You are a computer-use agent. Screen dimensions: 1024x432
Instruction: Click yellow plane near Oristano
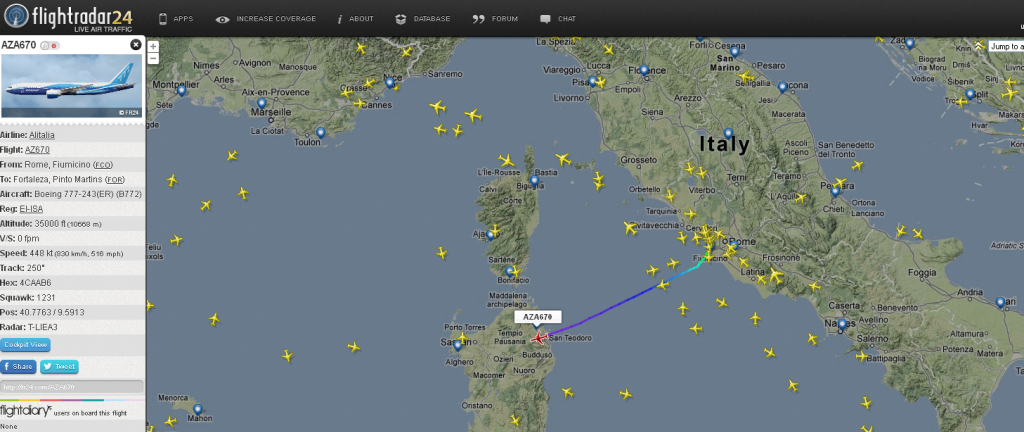tap(515, 420)
